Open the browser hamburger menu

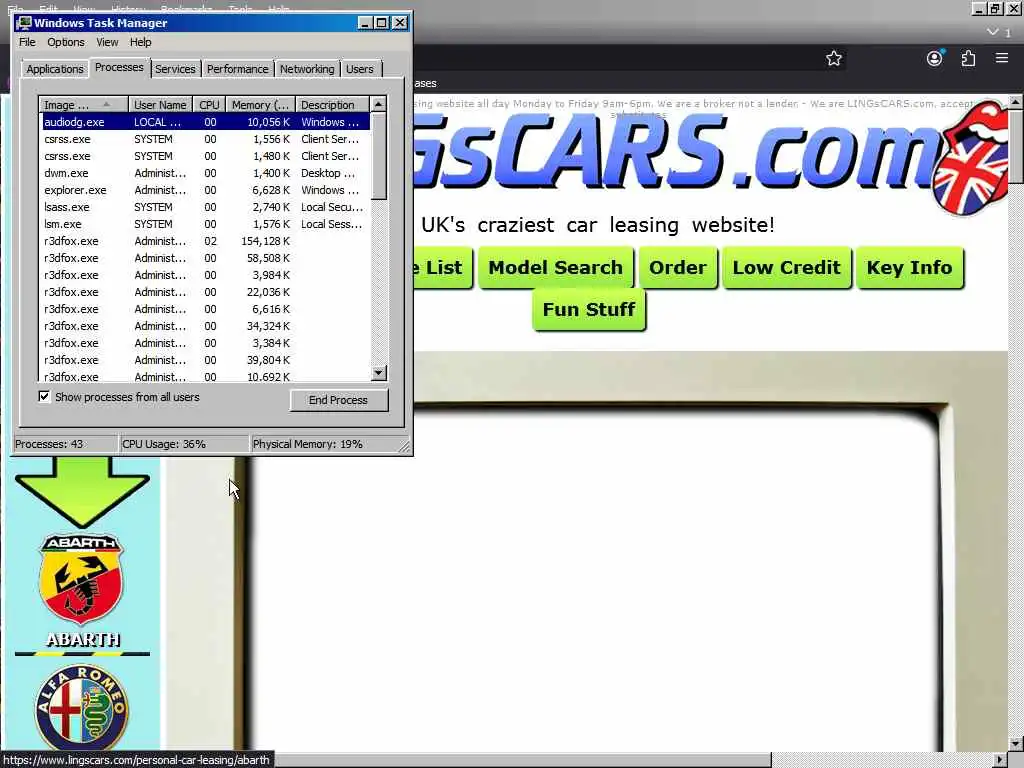(x=1002, y=58)
